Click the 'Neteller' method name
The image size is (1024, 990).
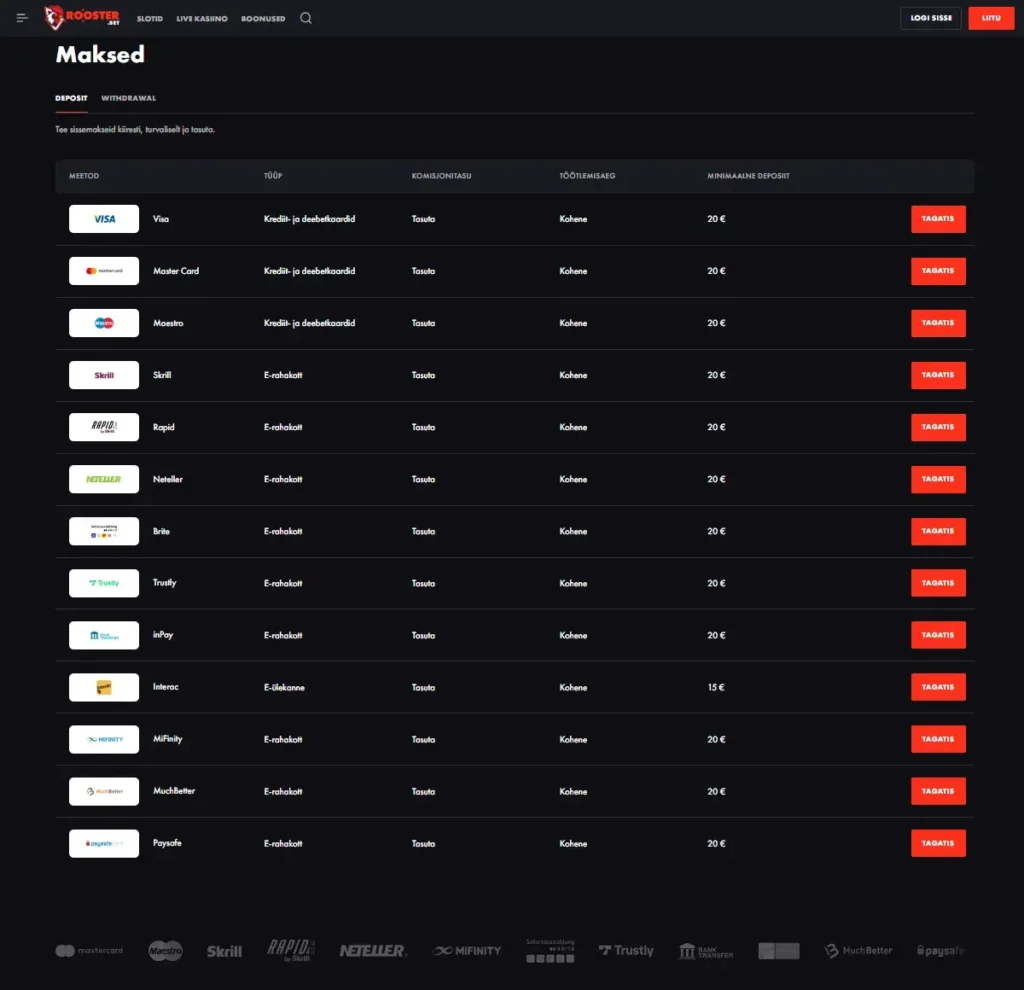168,479
